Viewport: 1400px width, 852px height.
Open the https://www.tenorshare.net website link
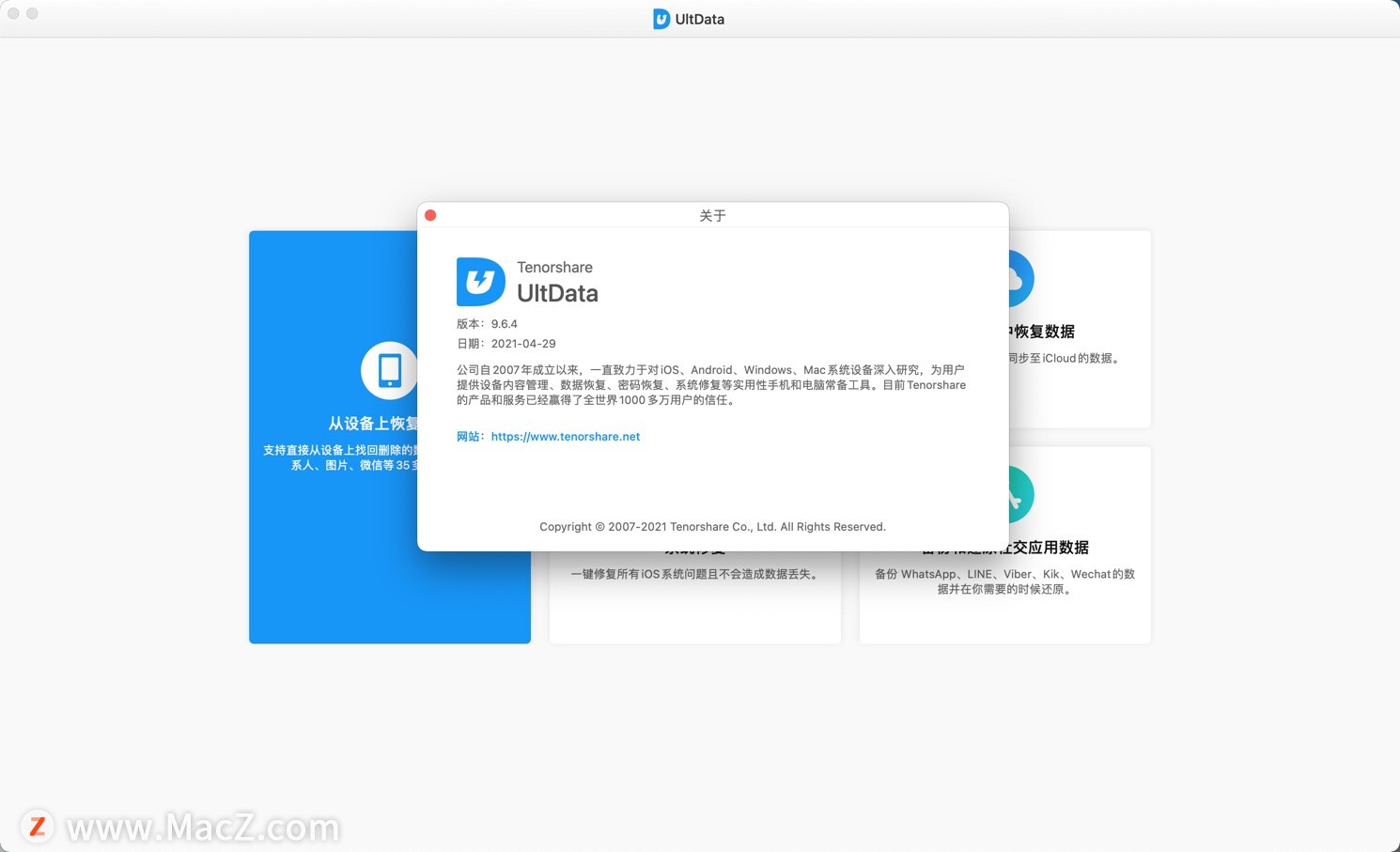point(566,437)
